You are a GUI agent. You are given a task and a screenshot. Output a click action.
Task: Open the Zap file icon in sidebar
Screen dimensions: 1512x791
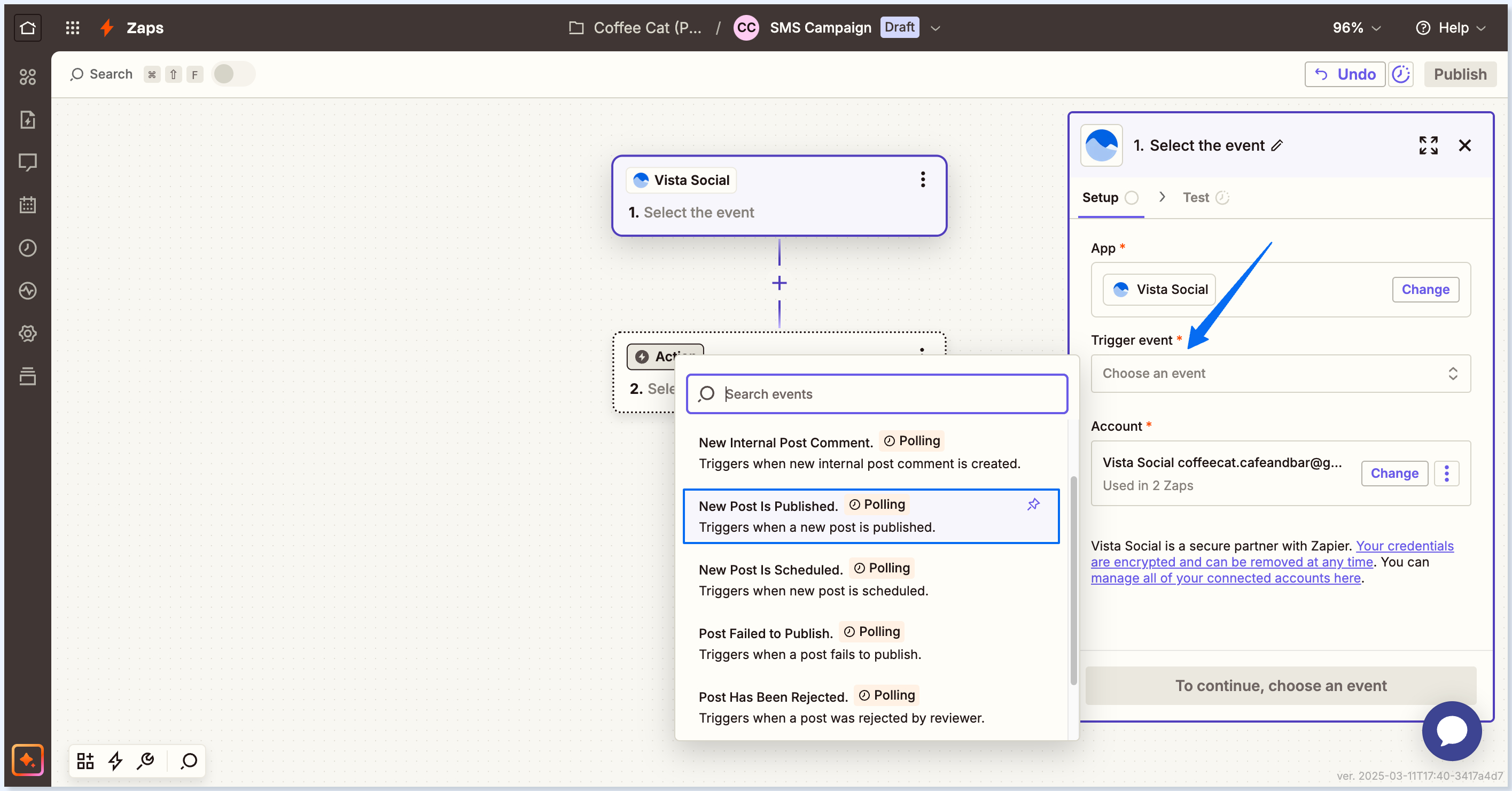coord(28,120)
